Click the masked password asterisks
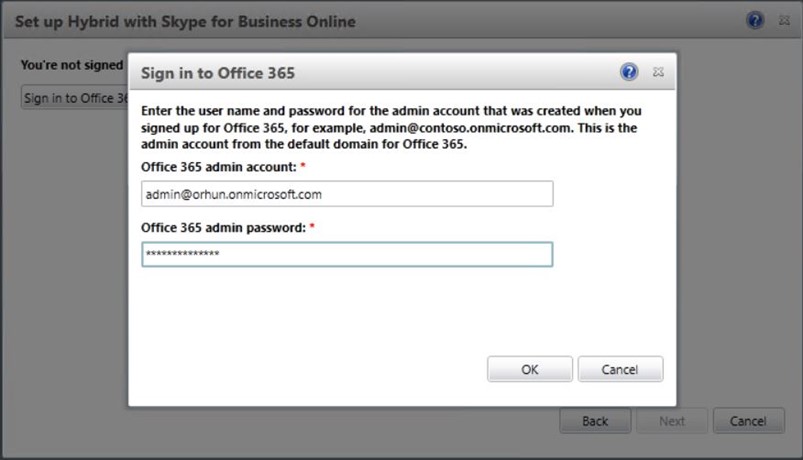Viewport: 803px width, 460px height. [182, 254]
